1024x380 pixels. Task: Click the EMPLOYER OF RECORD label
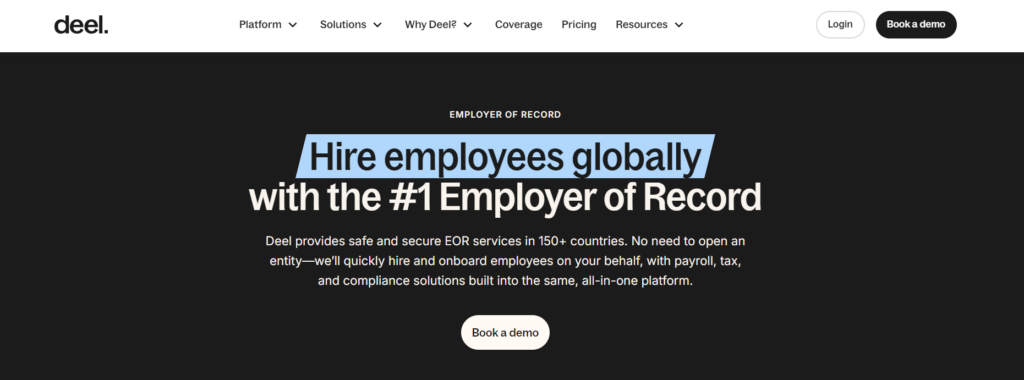point(505,115)
